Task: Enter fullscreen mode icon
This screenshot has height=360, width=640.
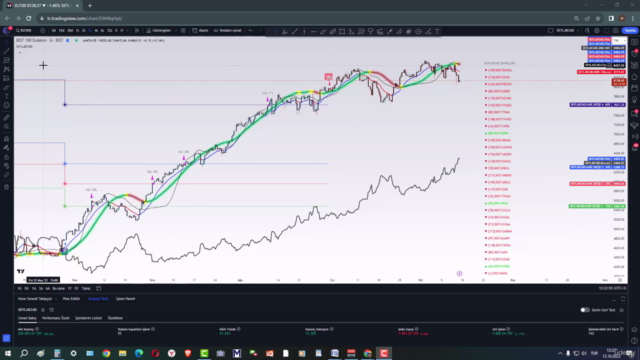Action: coord(607,31)
